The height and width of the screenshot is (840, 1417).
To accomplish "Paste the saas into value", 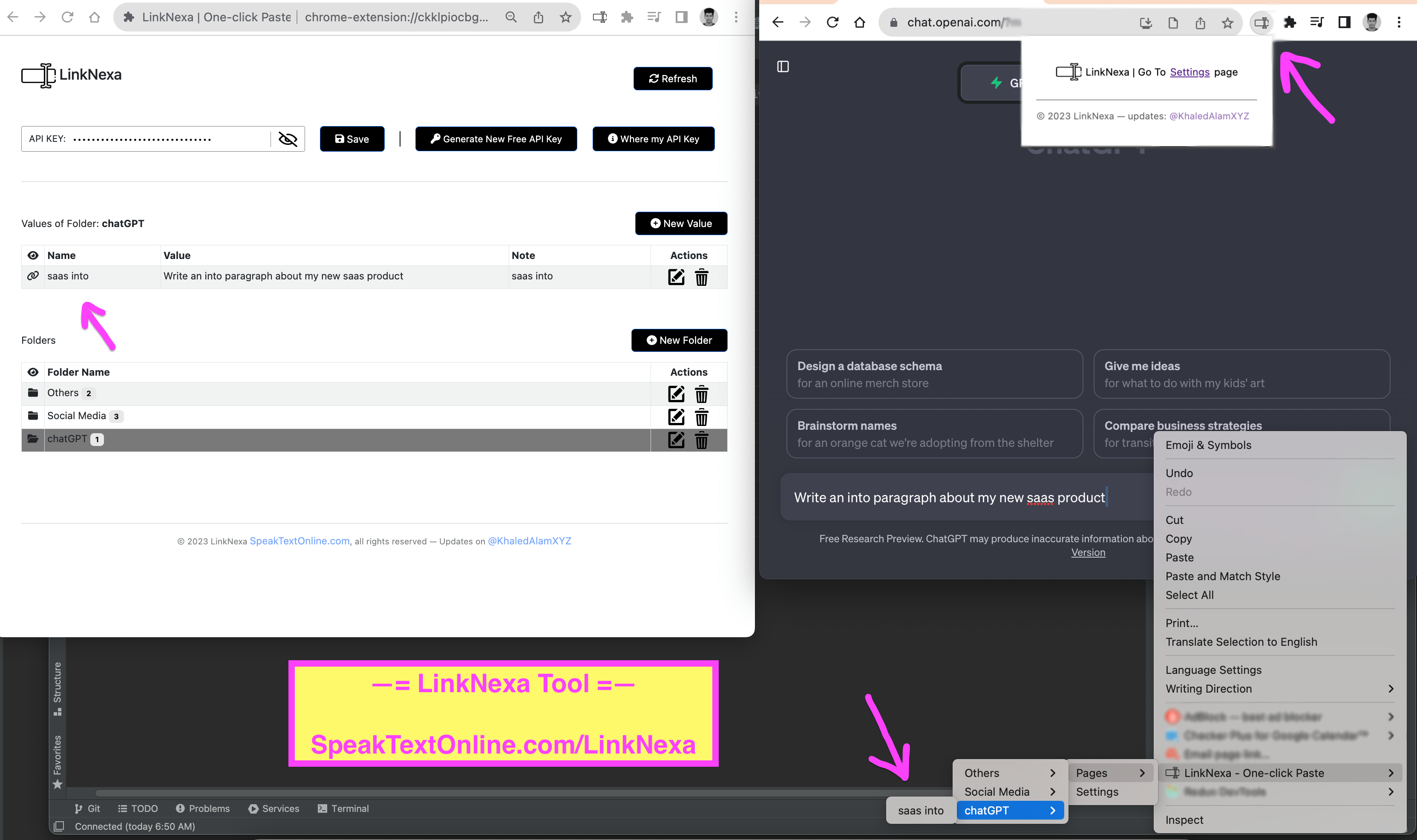I will tap(921, 811).
